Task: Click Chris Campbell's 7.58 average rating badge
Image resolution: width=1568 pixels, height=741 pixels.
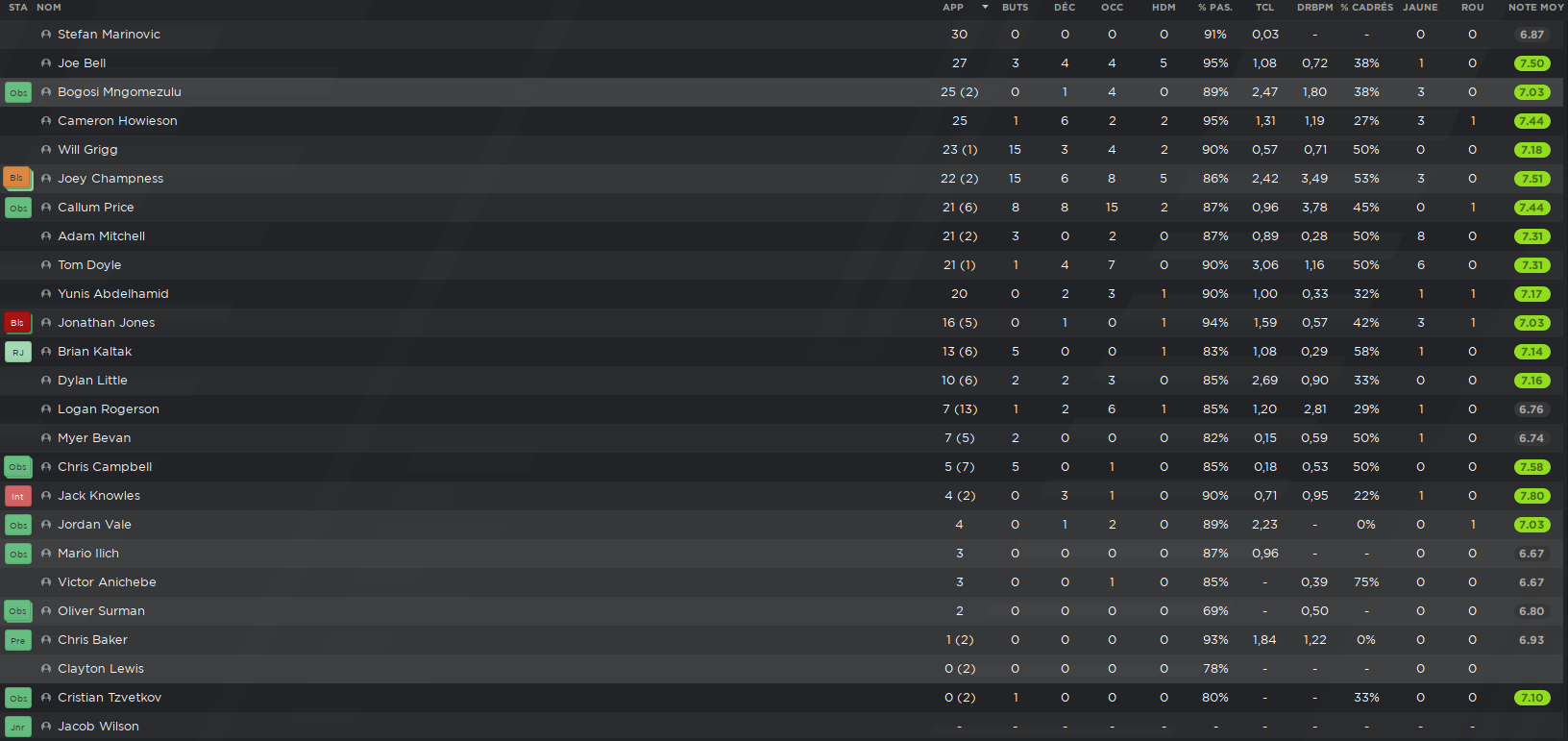Action: tap(1531, 467)
